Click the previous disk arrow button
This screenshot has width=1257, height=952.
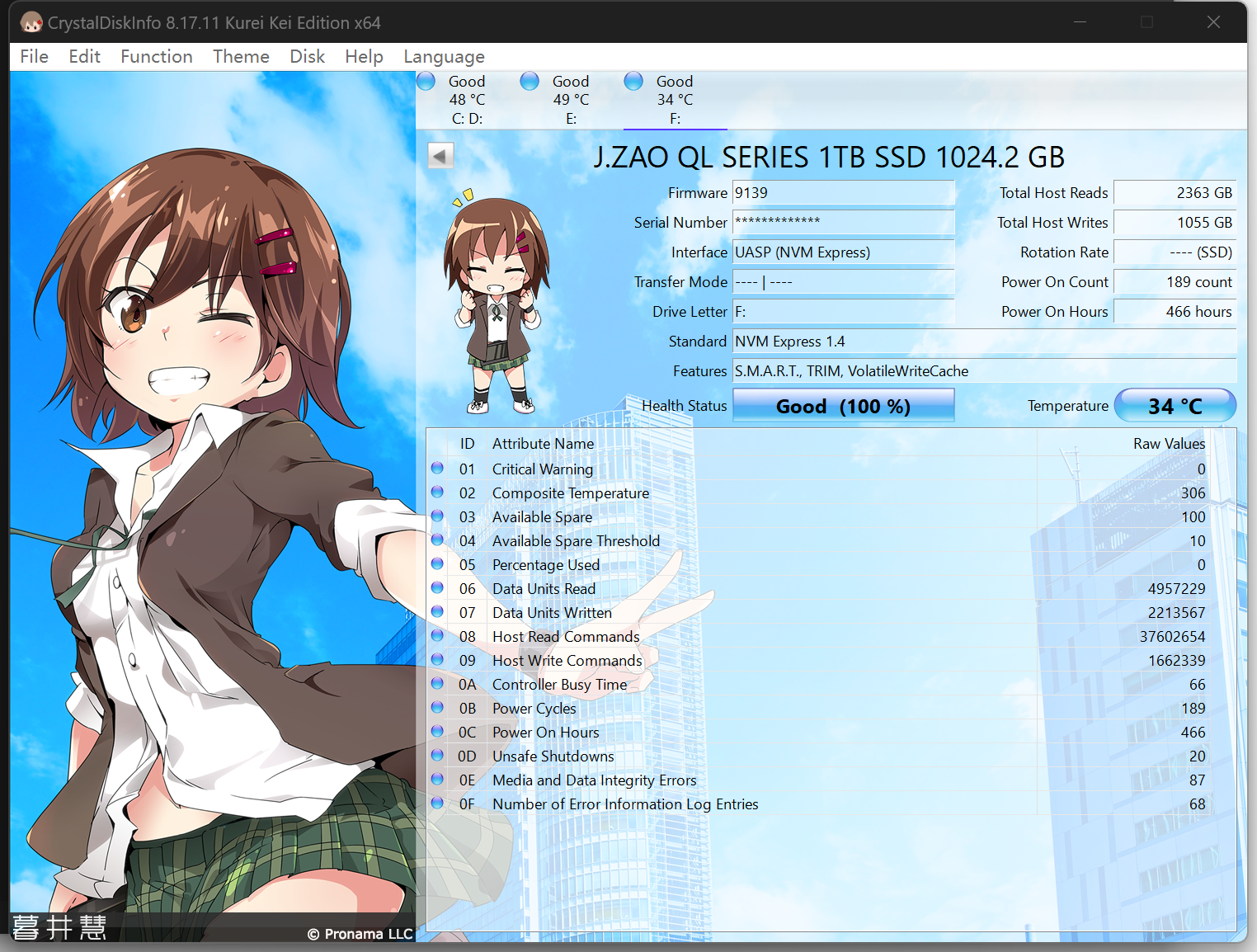(x=440, y=156)
